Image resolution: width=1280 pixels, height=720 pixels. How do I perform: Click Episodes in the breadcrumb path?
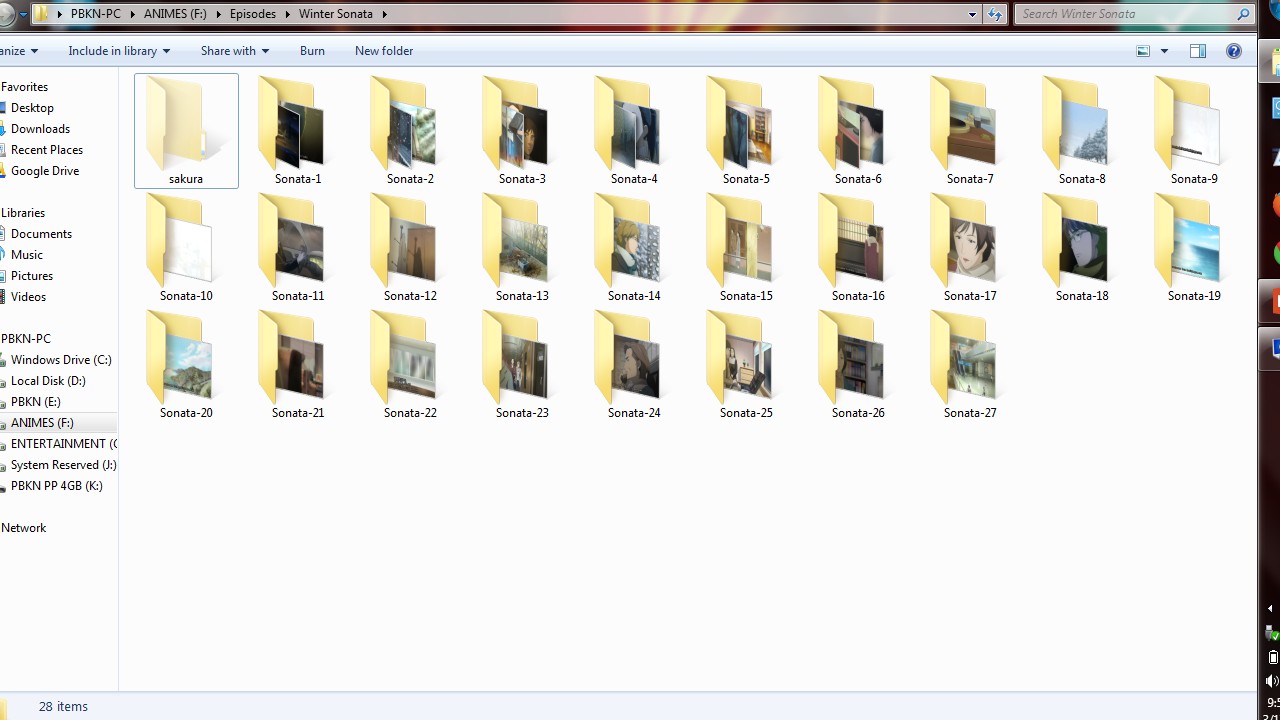click(252, 14)
